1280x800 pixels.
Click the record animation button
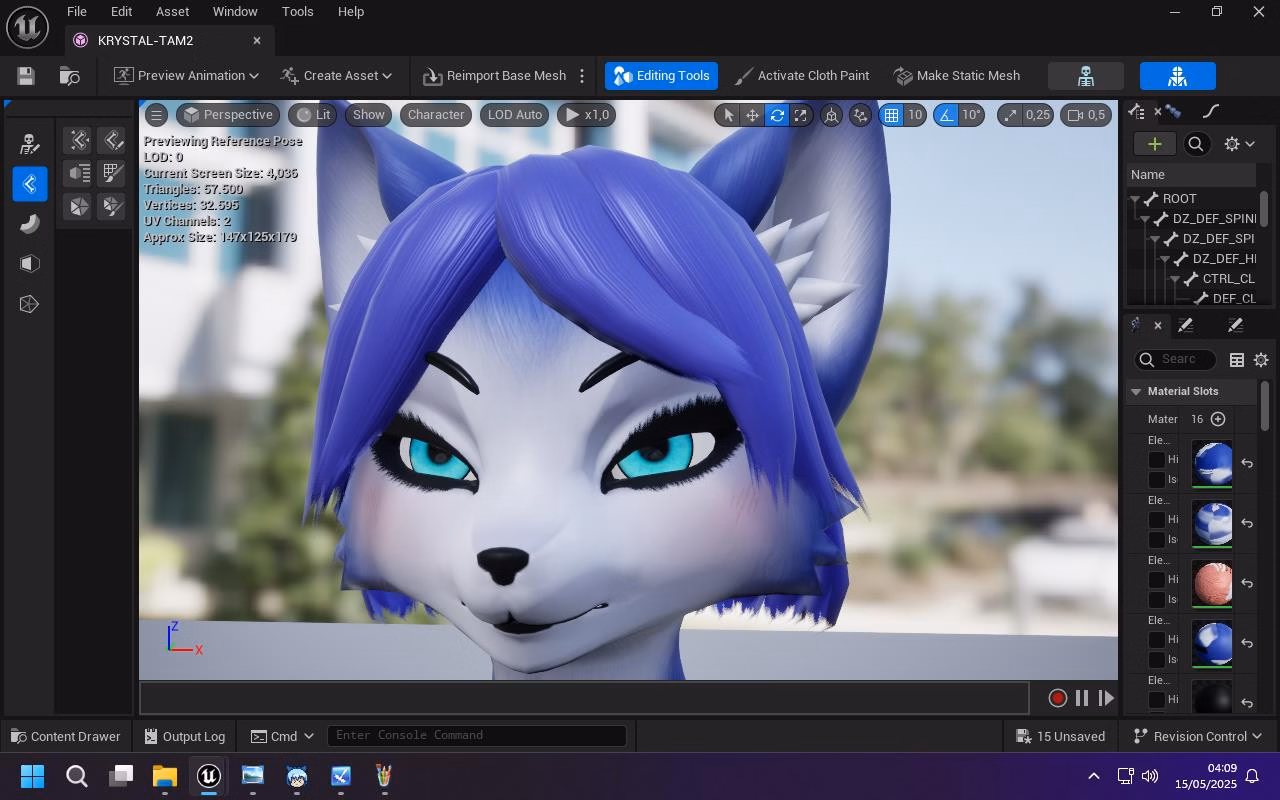point(1057,698)
